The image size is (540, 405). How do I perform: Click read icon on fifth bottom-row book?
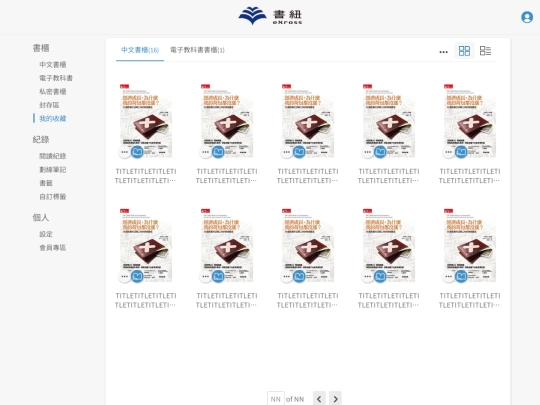click(461, 276)
